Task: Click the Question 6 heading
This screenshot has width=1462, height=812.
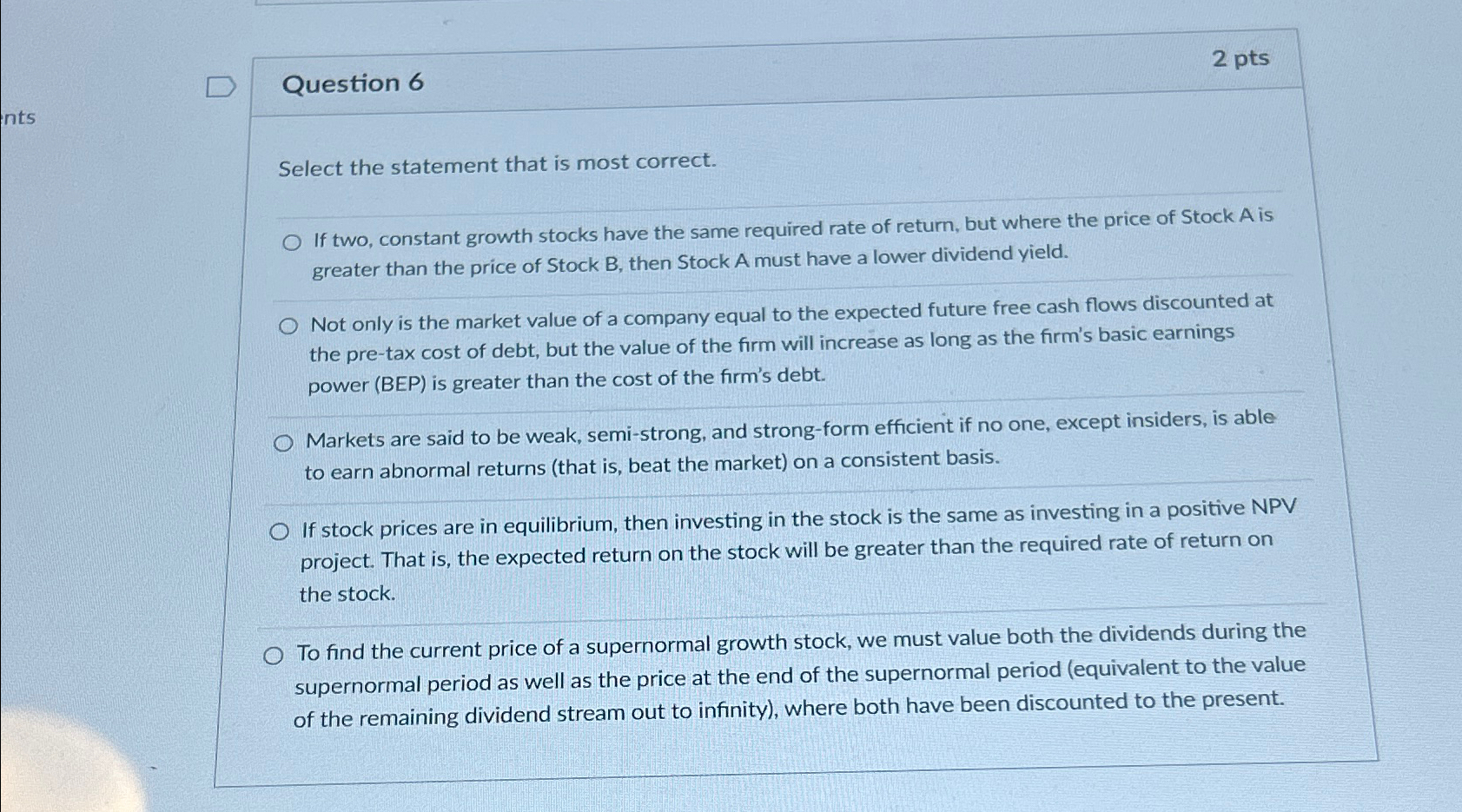Action: (x=351, y=85)
